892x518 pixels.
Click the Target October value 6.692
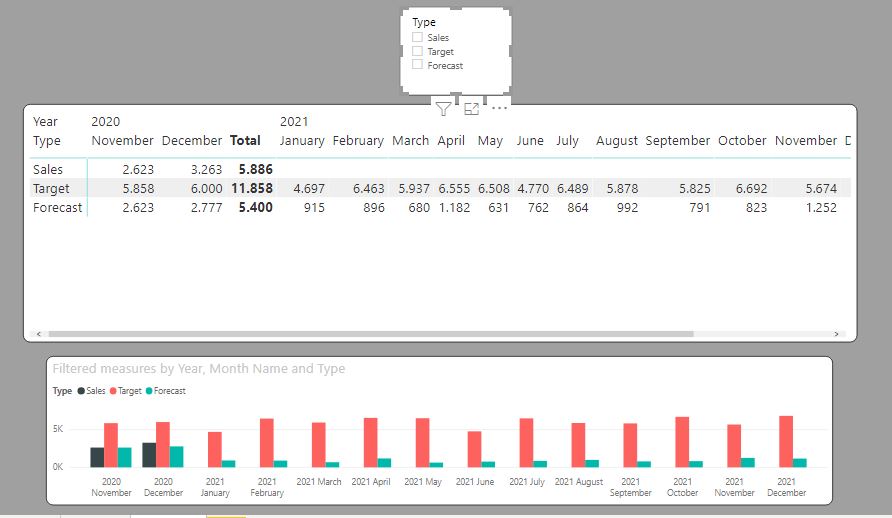pyautogui.click(x=751, y=188)
